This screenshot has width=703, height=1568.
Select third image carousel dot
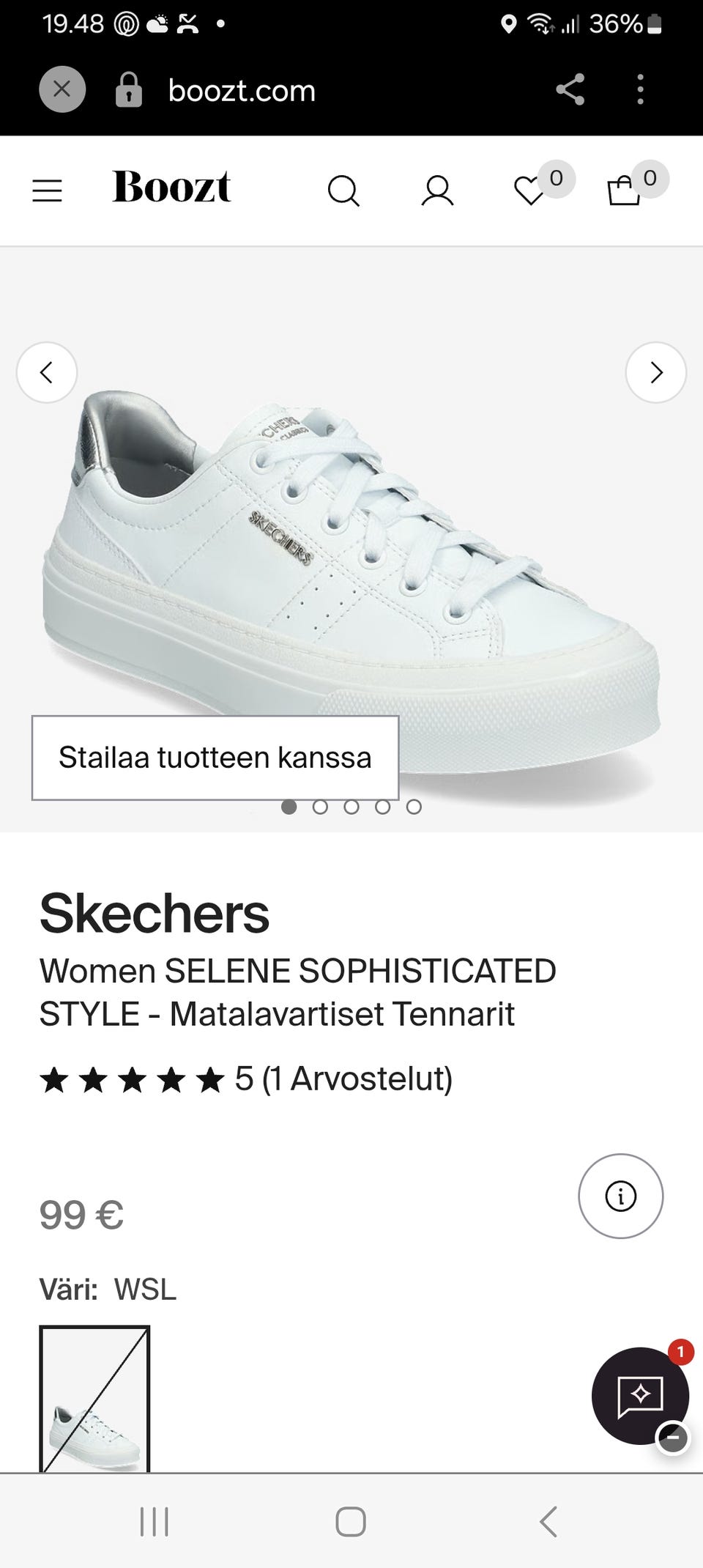[x=351, y=807]
